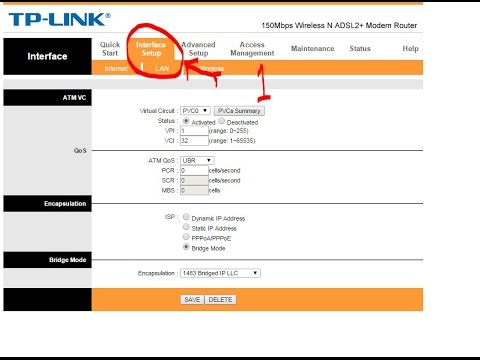Viewport: 480px width, 360px height.
Task: Select the Deactivated status radio
Action: 221,121
